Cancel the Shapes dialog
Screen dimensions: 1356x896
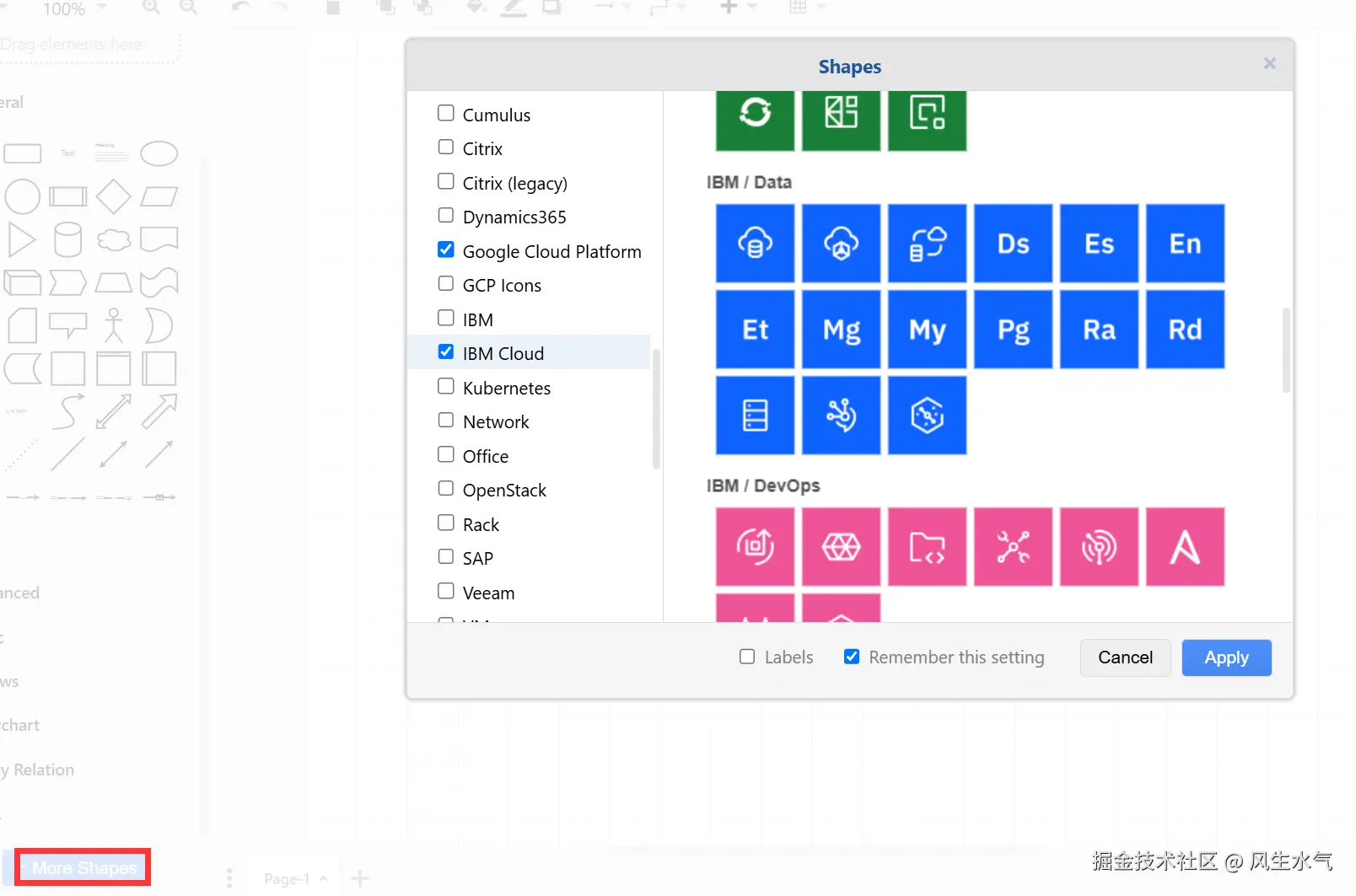tap(1125, 657)
